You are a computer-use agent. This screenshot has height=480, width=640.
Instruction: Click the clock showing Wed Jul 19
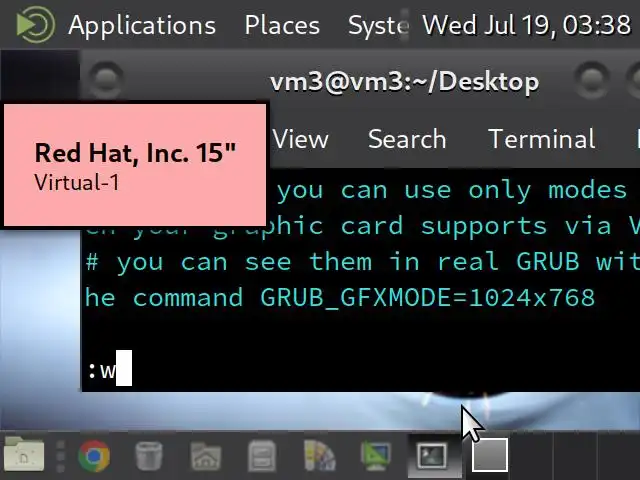[x=527, y=25]
